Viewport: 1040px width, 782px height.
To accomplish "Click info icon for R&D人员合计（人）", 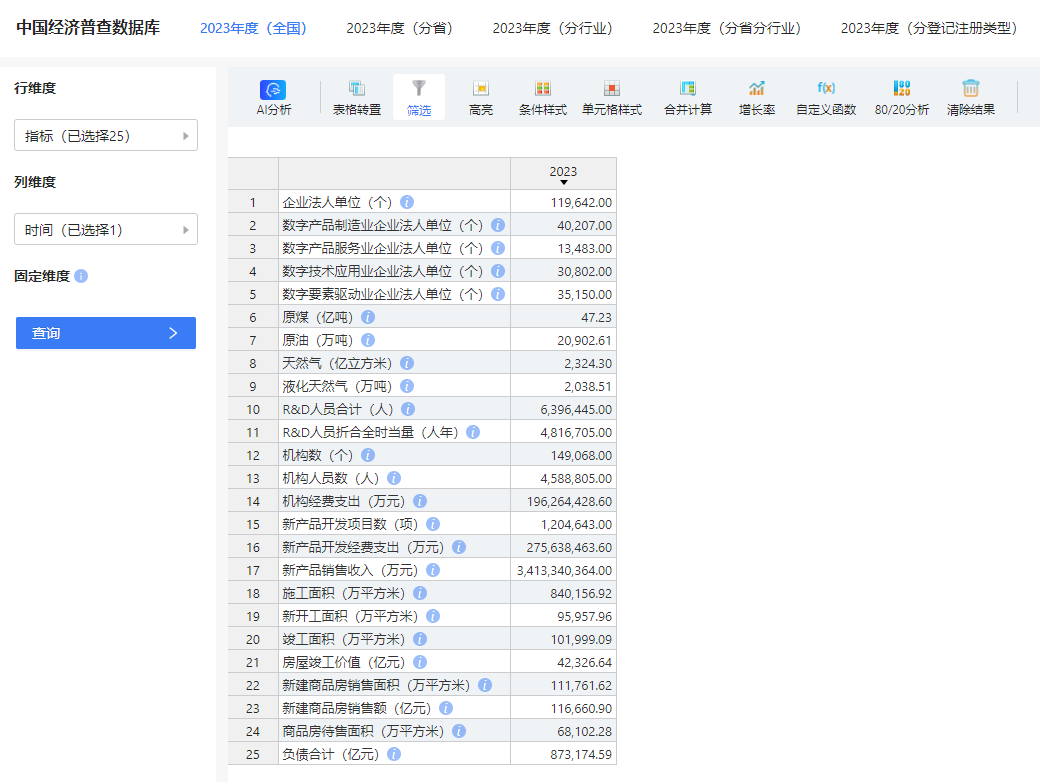I will 409,409.
